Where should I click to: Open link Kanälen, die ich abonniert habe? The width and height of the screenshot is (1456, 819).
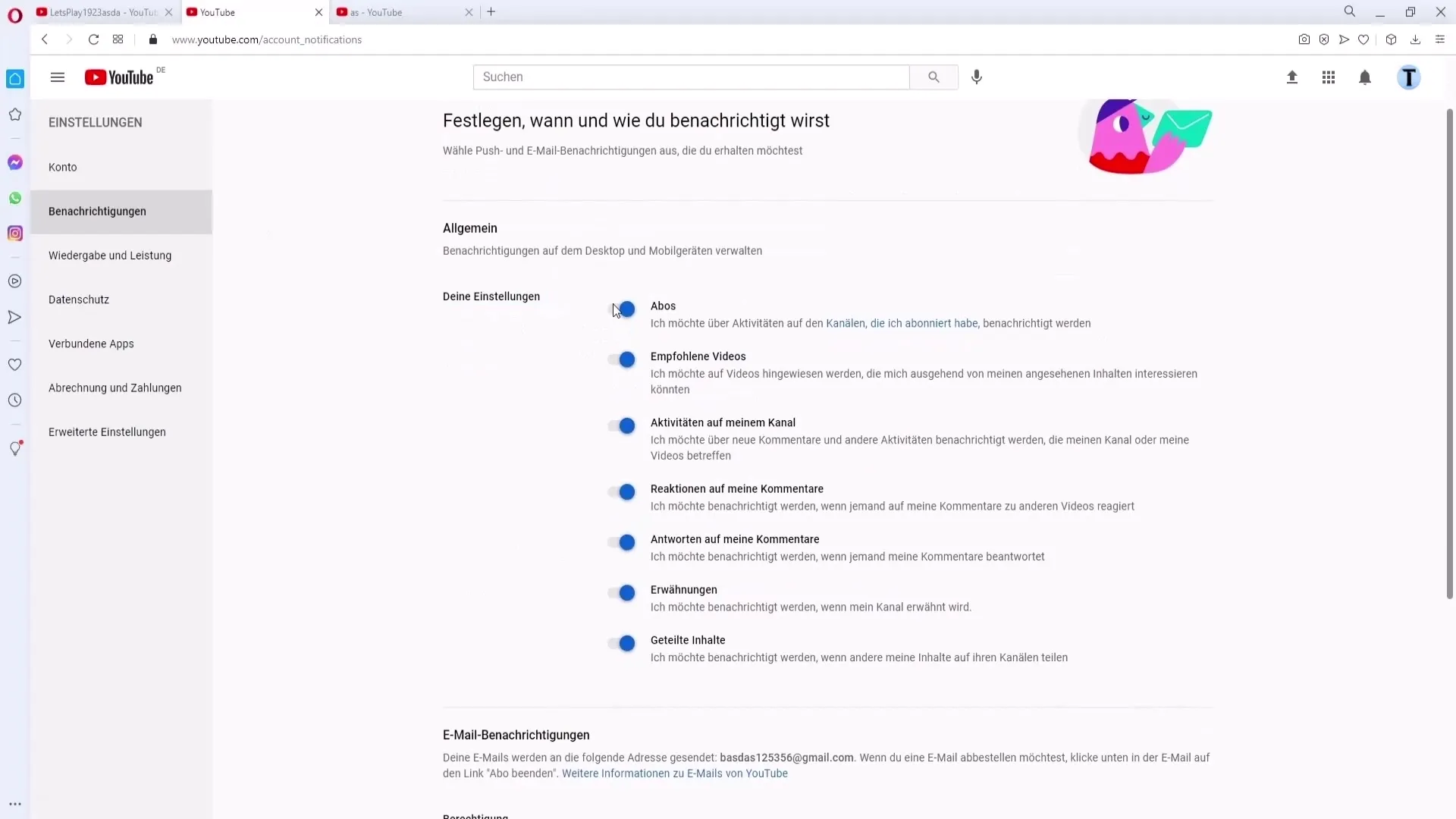click(x=902, y=324)
